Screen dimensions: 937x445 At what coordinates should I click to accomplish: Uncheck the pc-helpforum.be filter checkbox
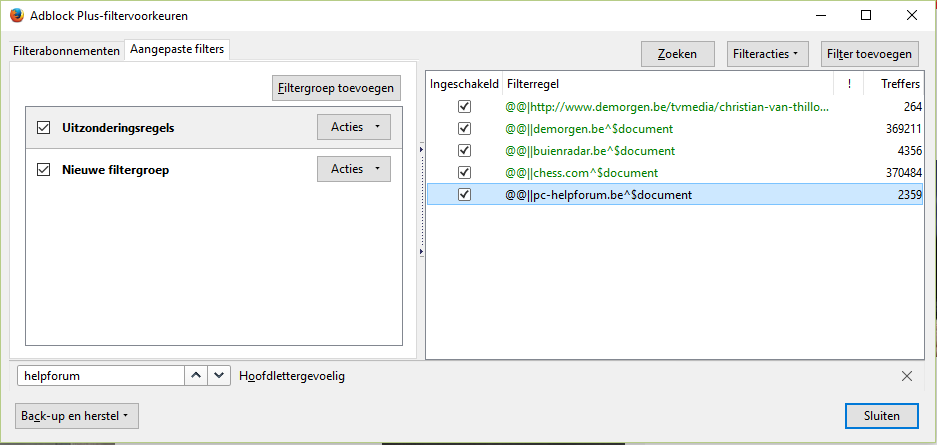tap(464, 195)
